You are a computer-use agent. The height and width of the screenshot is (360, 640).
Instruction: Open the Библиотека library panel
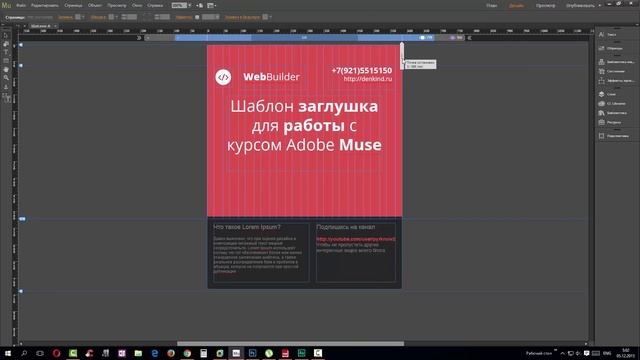pos(601,113)
